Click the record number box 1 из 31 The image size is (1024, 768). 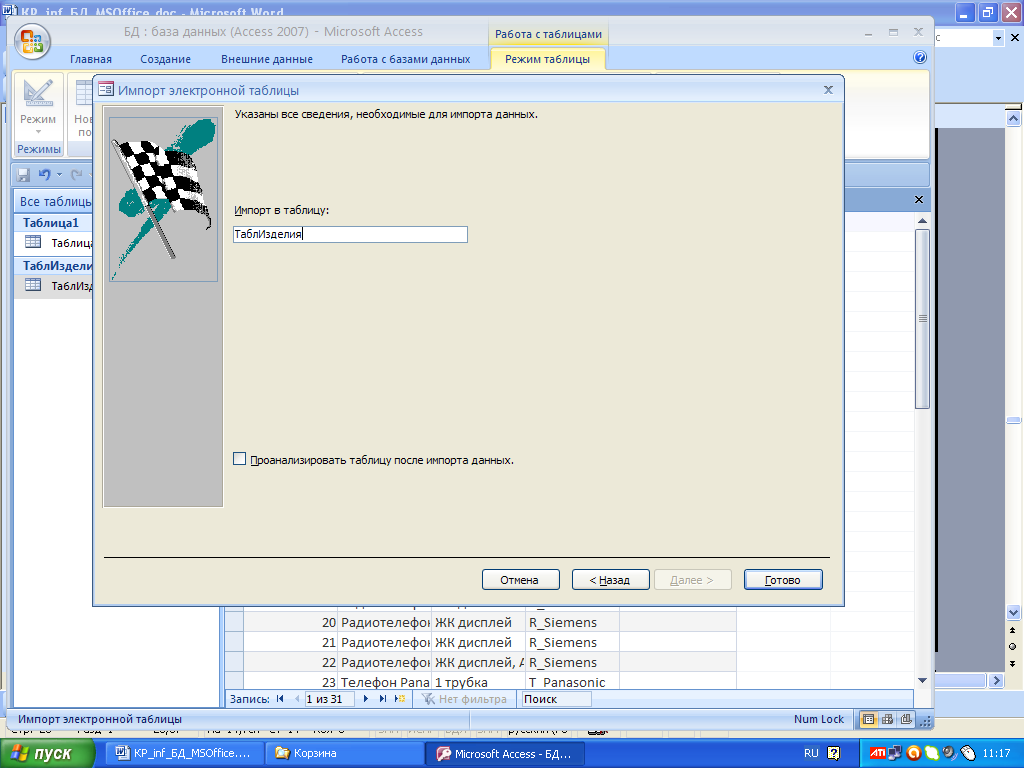click(x=329, y=699)
